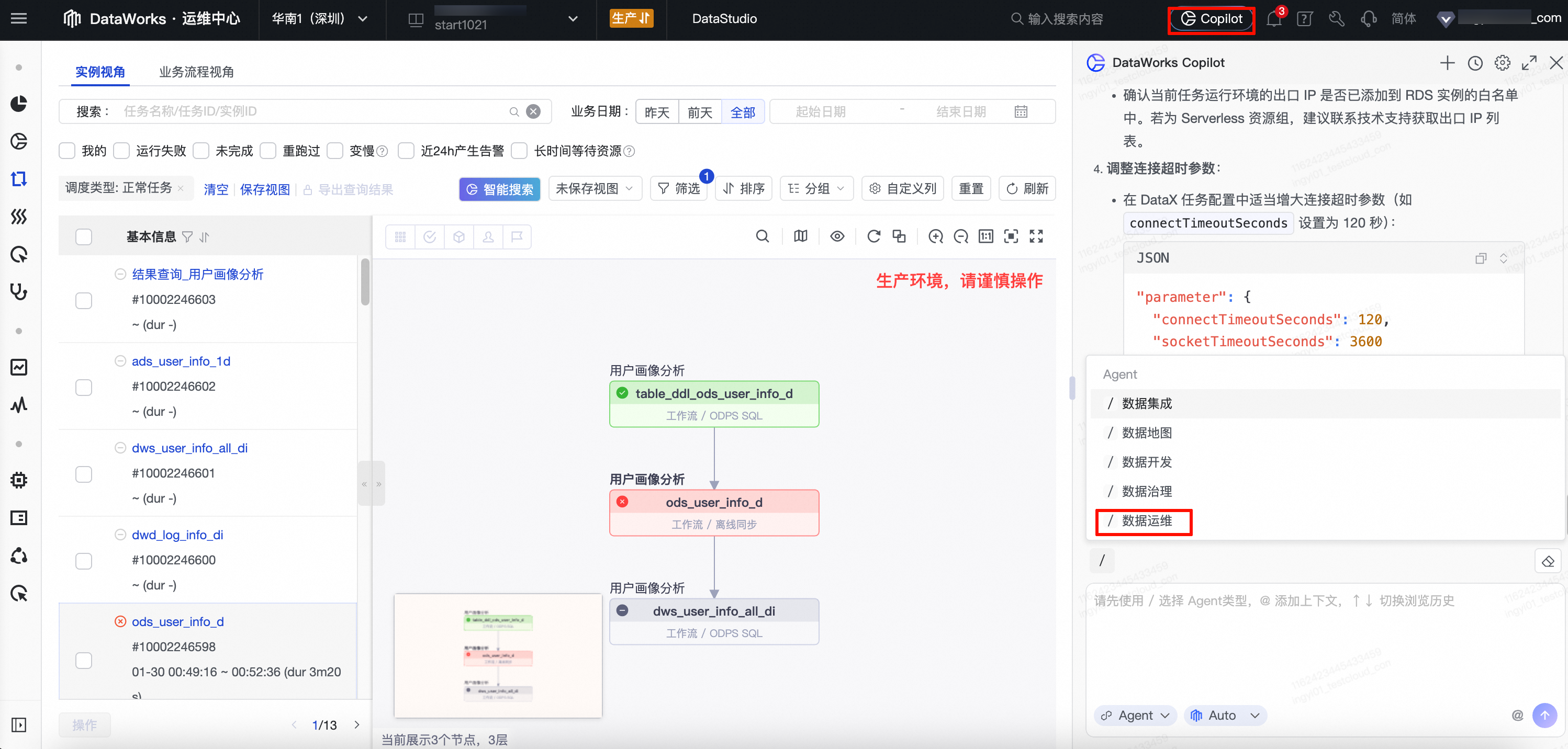1568x749 pixels.
Task: Click the copy icon on JSON code block
Action: point(1481,258)
